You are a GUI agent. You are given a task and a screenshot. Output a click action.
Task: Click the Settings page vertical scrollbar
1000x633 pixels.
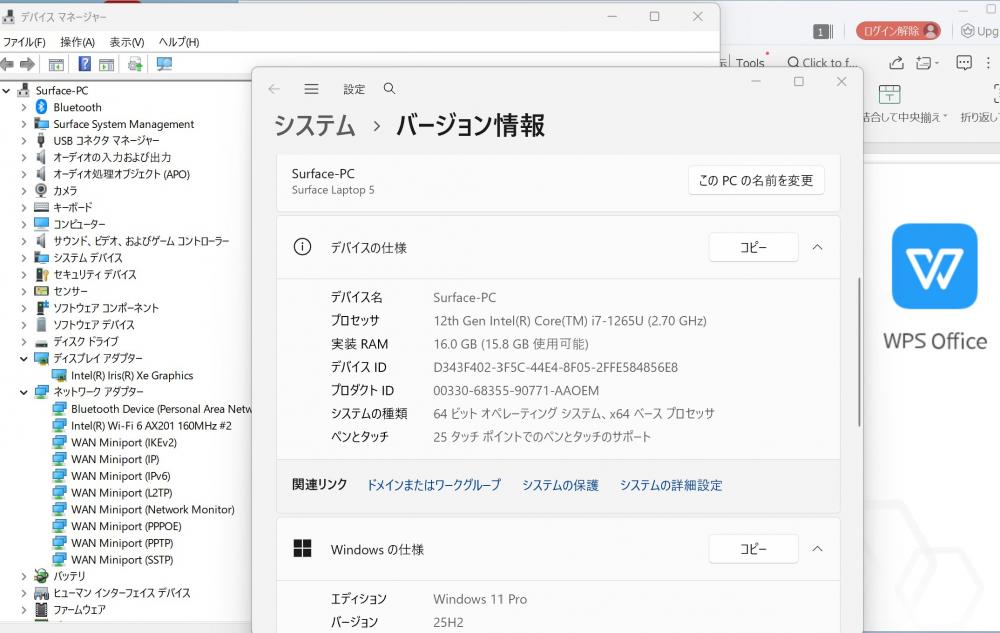click(x=859, y=350)
